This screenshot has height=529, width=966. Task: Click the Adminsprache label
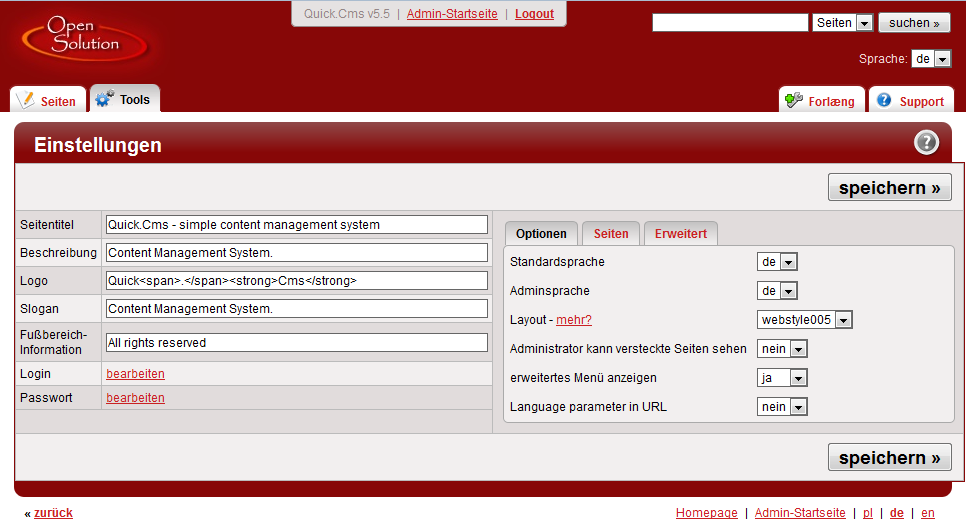[x=550, y=291]
